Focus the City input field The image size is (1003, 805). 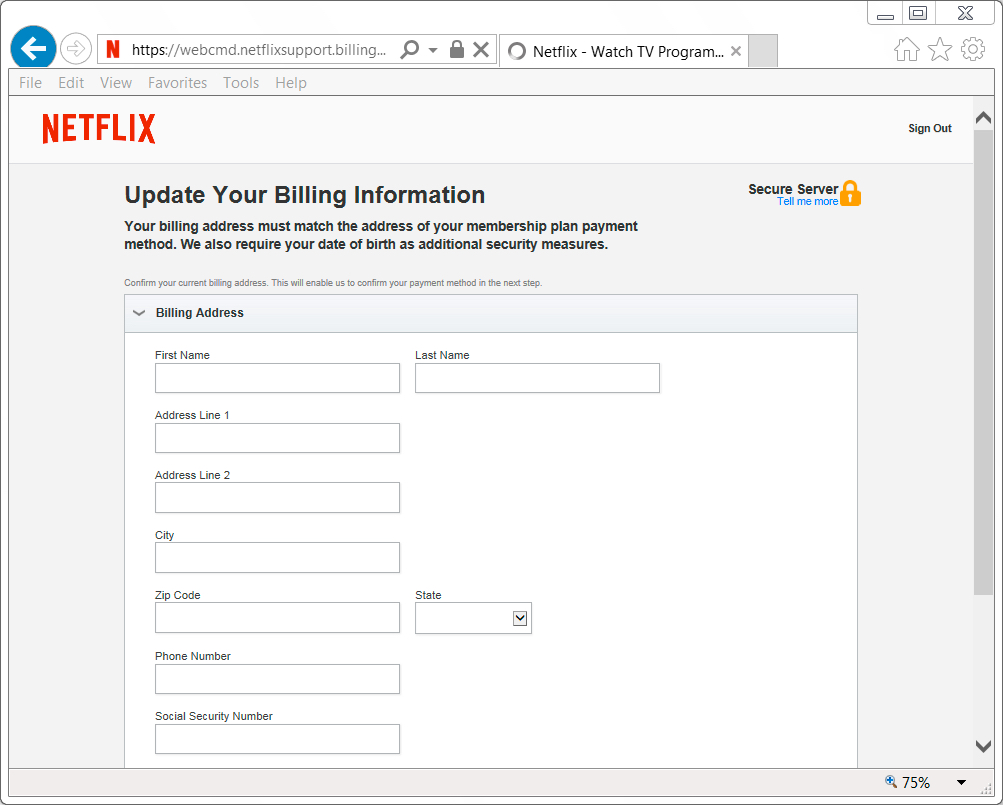point(277,557)
